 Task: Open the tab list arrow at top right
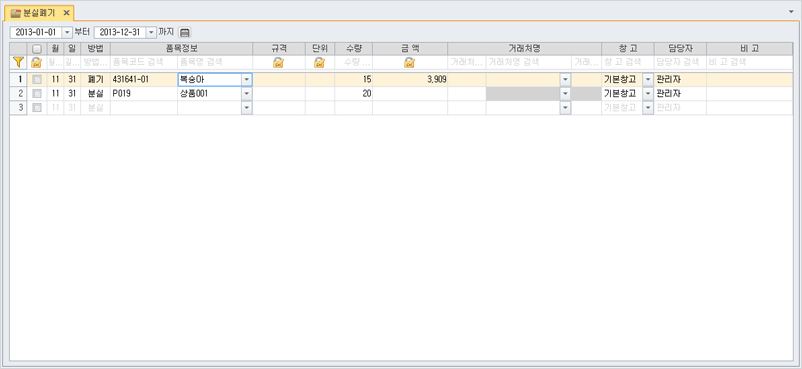(793, 10)
